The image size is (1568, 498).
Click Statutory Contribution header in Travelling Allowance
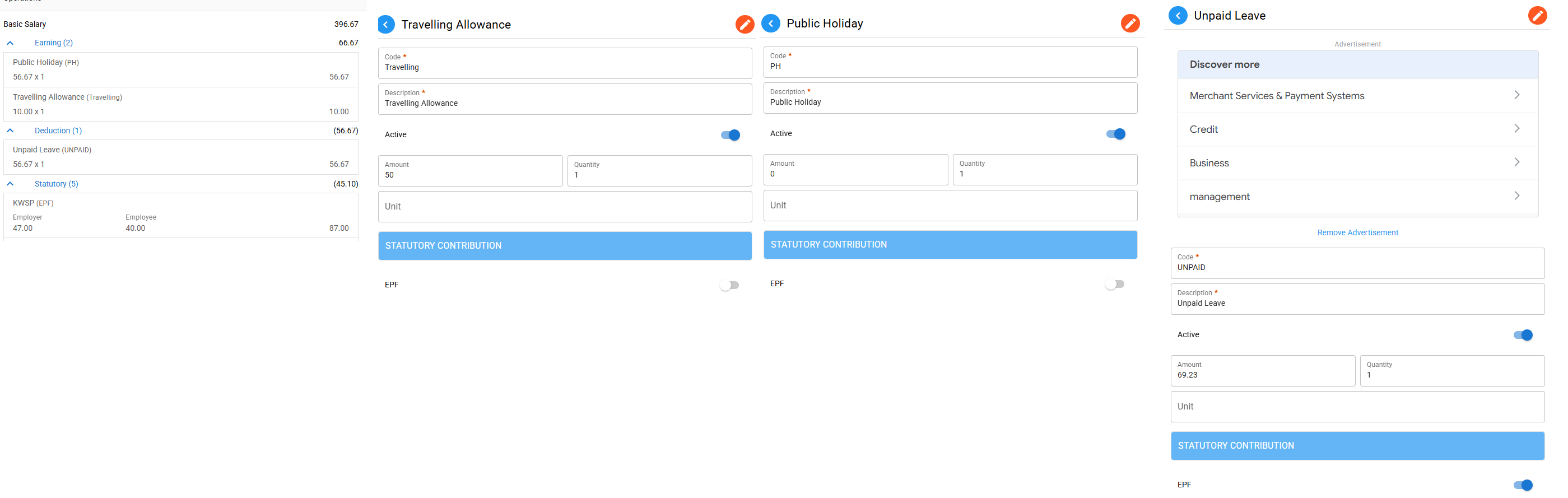pos(565,245)
